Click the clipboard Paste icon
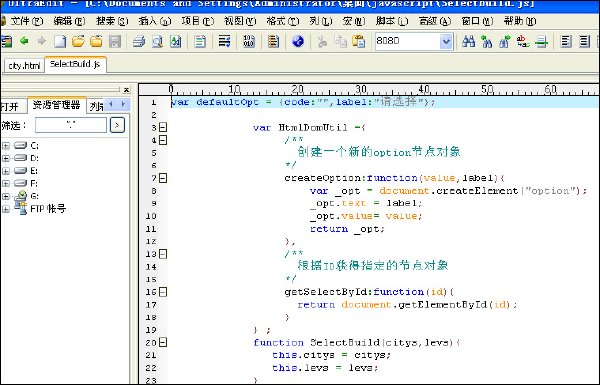The width and height of the screenshot is (600, 385). click(x=359, y=41)
